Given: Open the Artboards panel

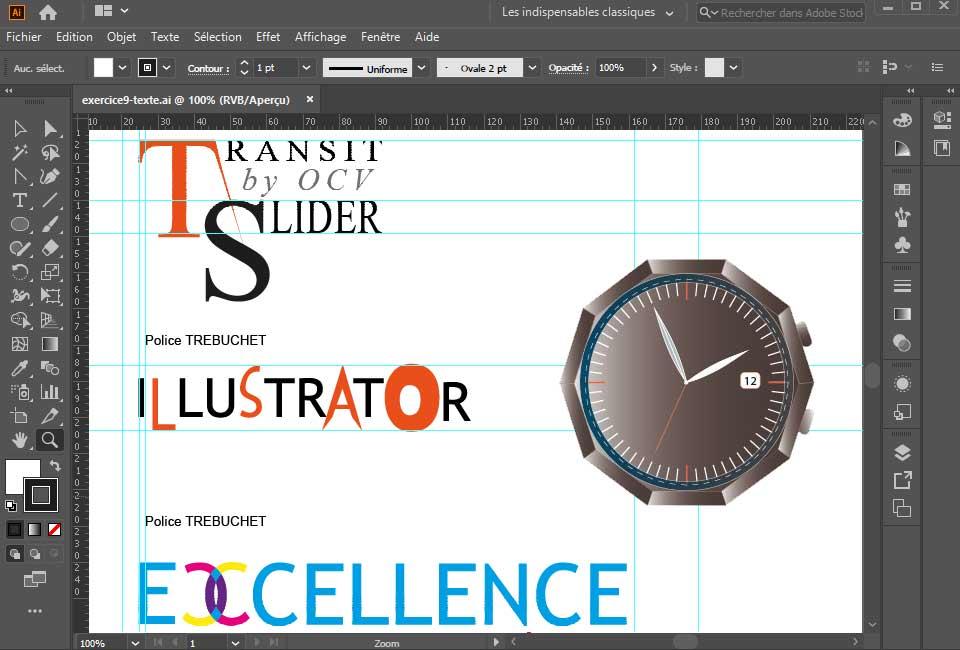Looking at the screenshot, I should tap(902, 508).
